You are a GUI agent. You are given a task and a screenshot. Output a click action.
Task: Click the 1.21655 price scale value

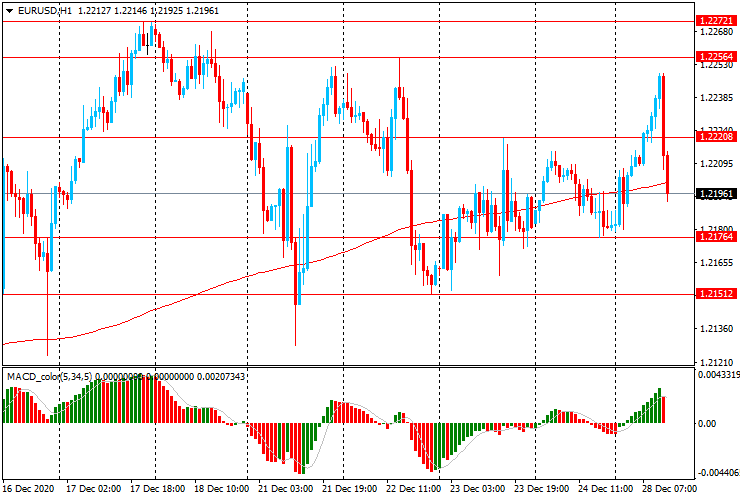click(x=717, y=263)
